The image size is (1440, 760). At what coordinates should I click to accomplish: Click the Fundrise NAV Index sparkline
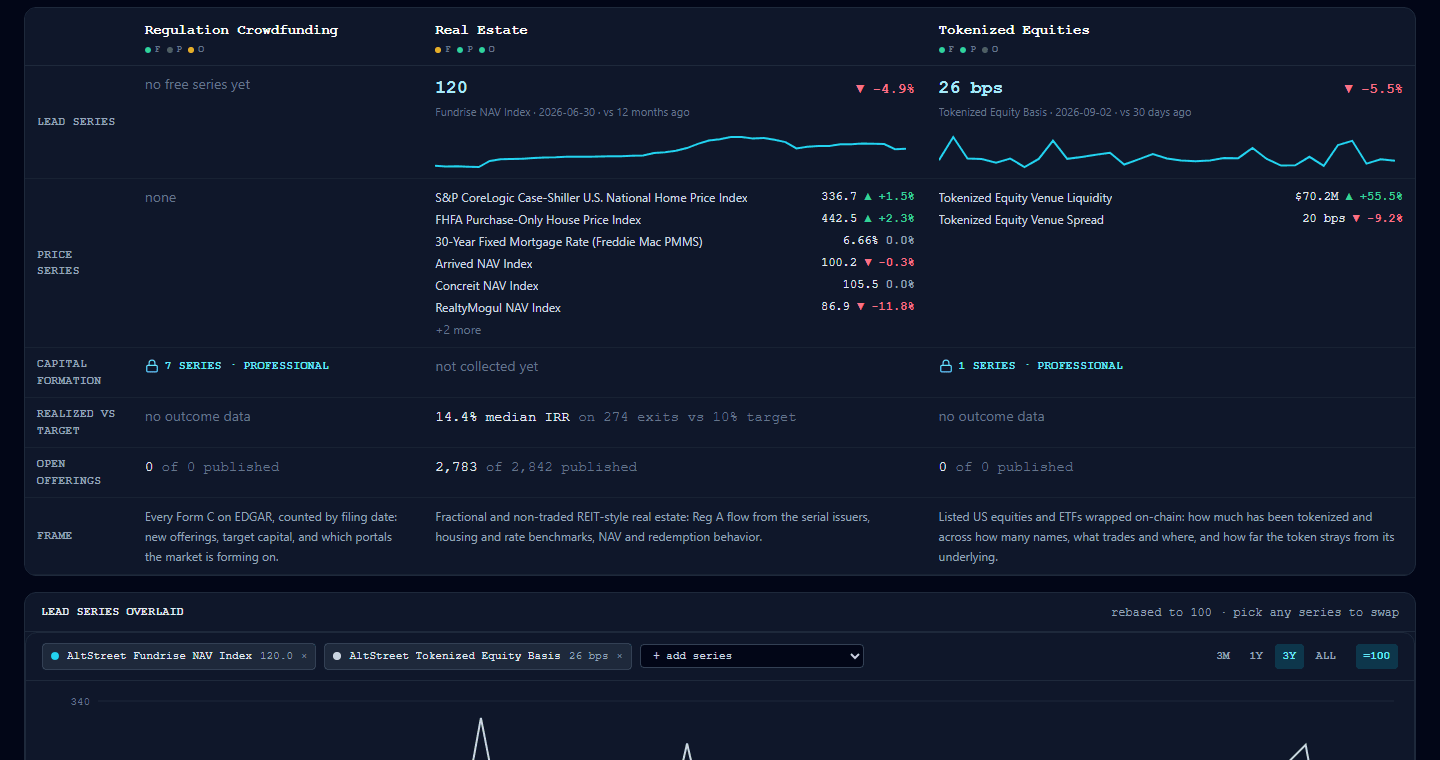coord(671,151)
